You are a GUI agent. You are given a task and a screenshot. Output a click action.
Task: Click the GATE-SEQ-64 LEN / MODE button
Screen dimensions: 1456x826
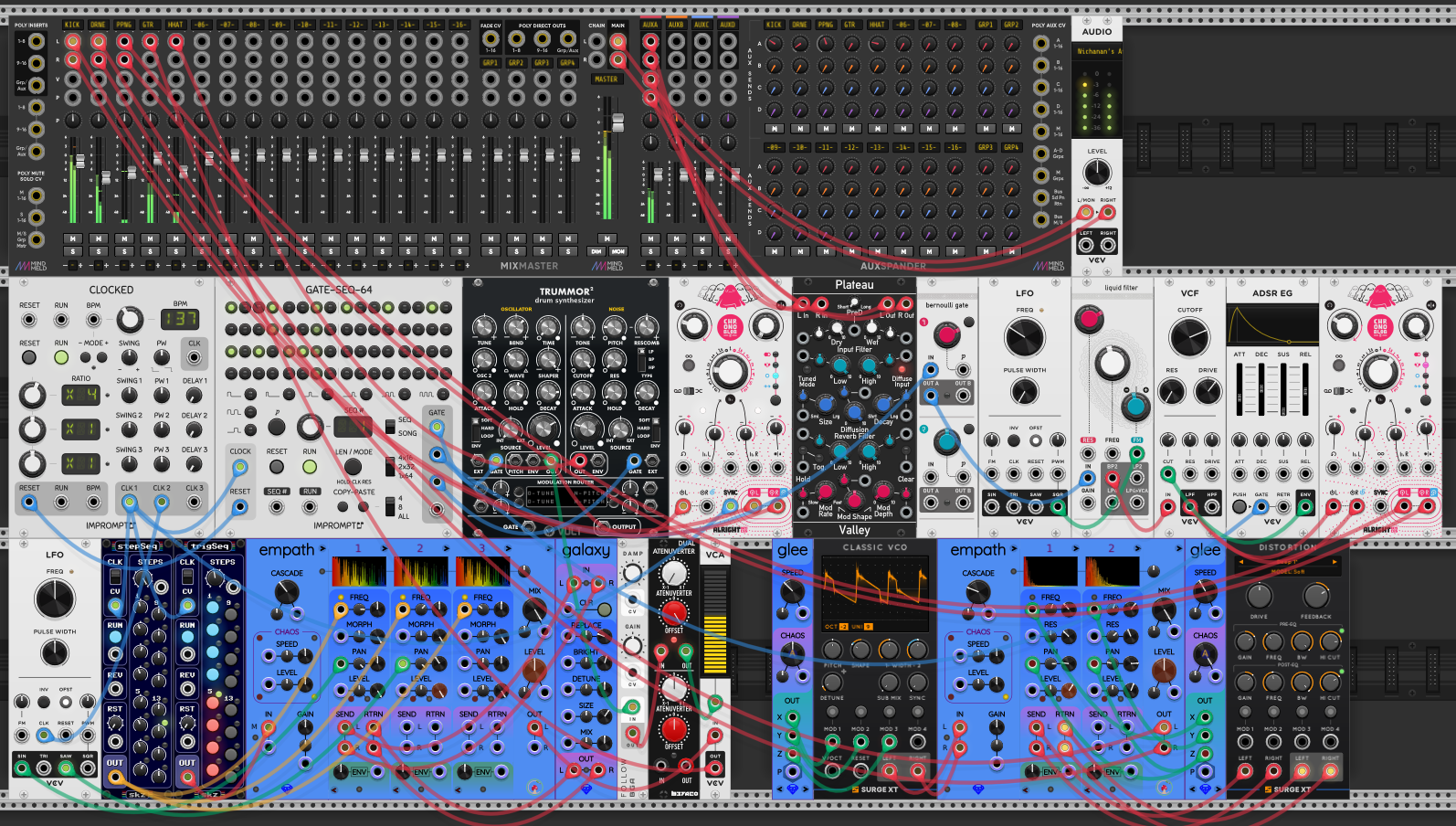(353, 467)
